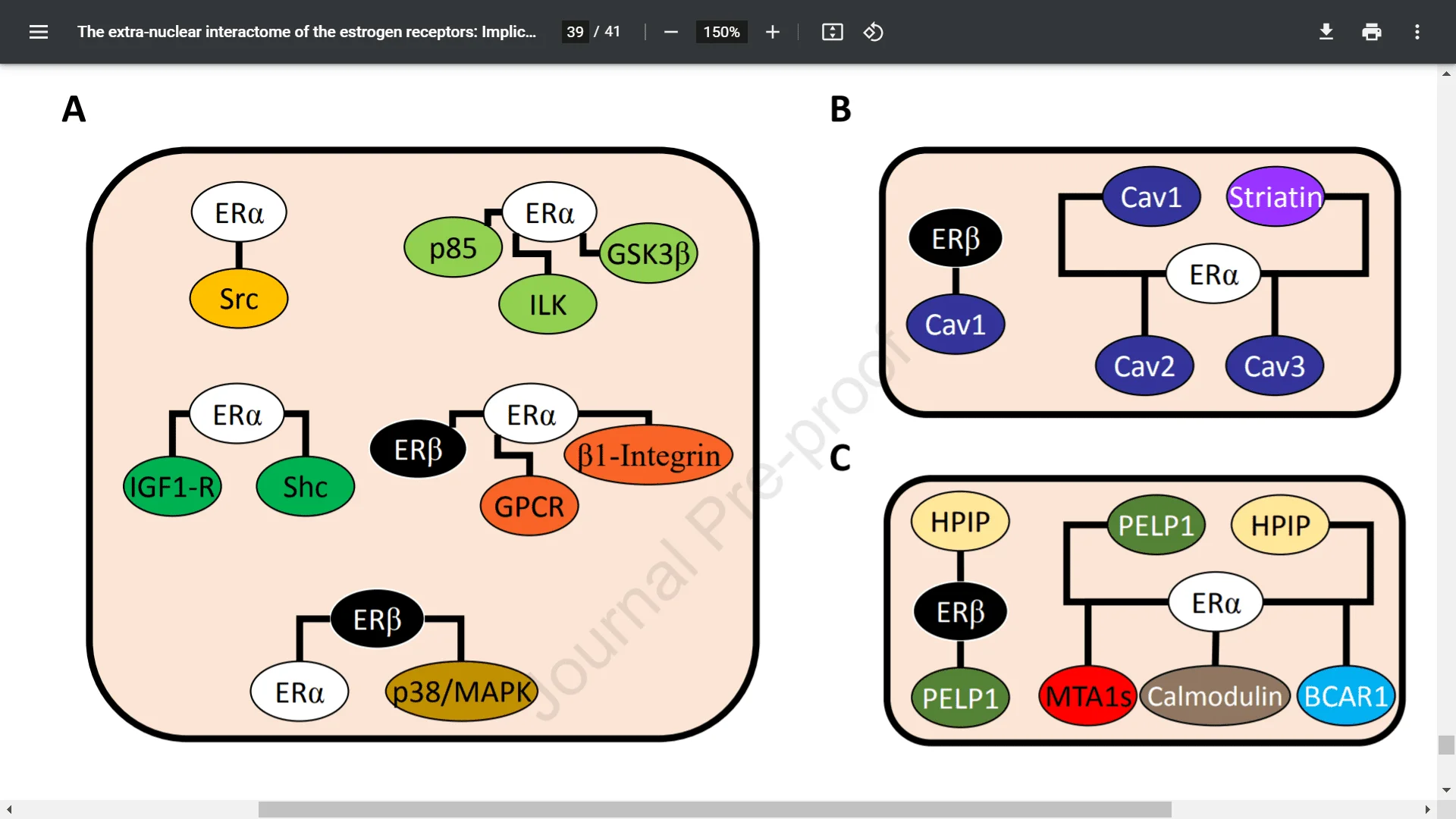The height and width of the screenshot is (819, 1456).
Task: Click the red MTA1s node
Action: (x=1087, y=696)
